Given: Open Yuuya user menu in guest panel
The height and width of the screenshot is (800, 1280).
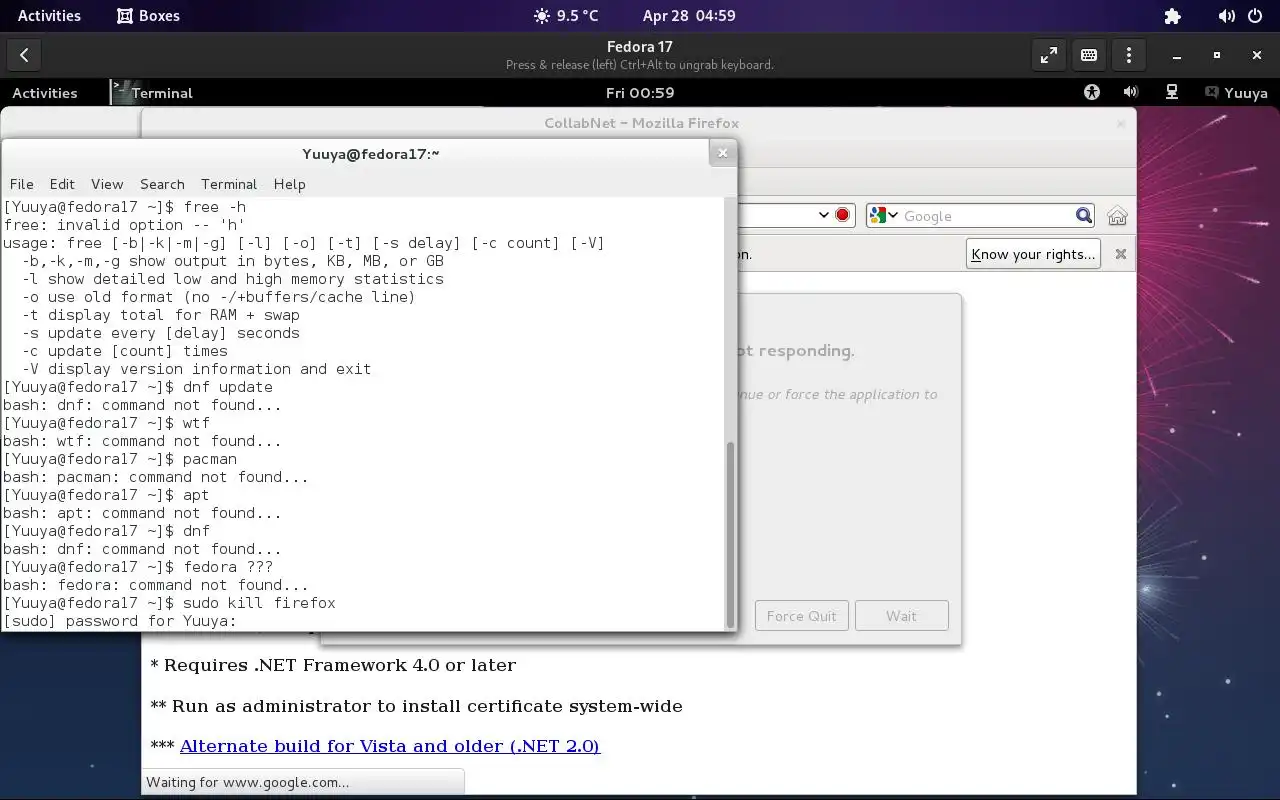Looking at the screenshot, I should 1236,92.
